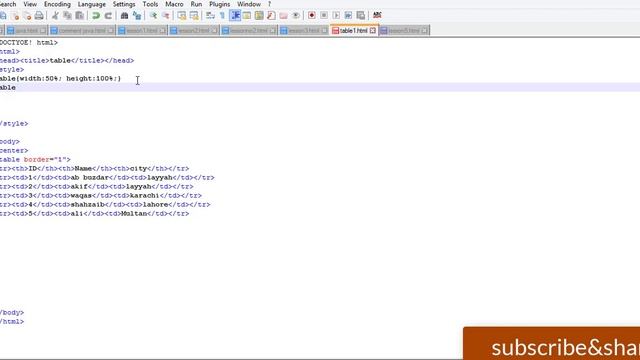Close the current document using toolbar Close icon
Viewport: 640px width, 360px height.
[x=15, y=16]
